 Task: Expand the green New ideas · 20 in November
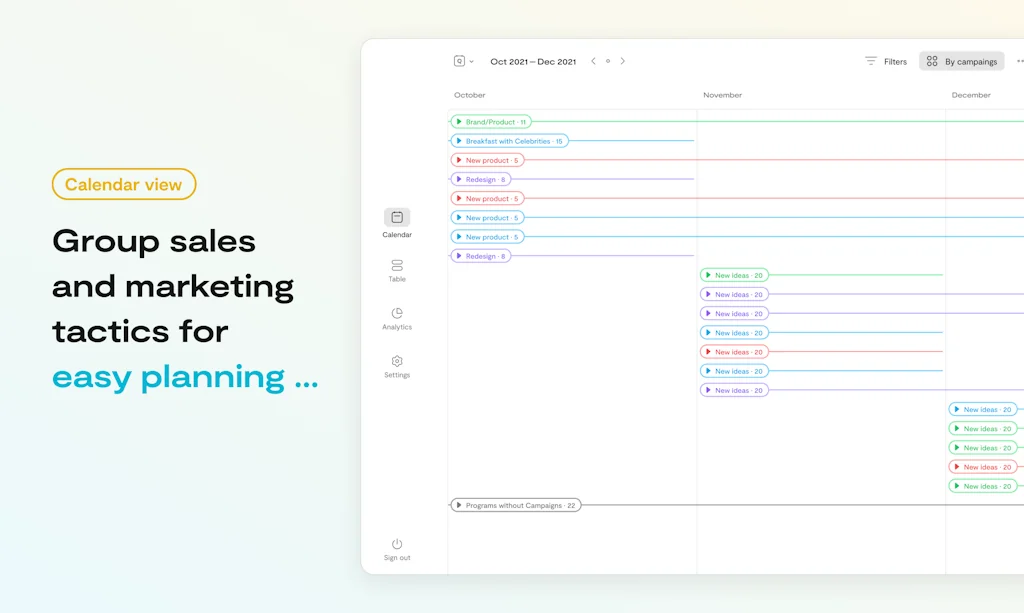734,275
